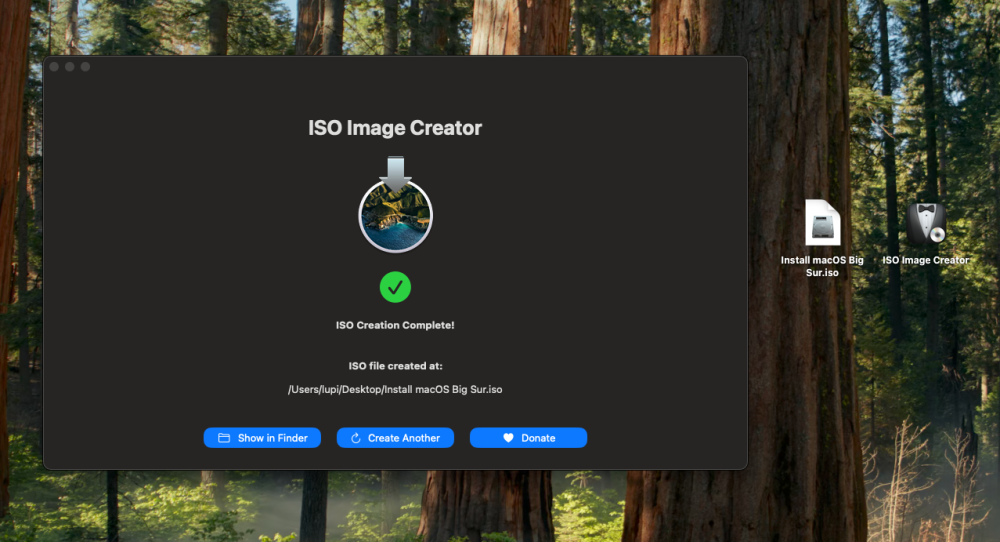Close the ISO Image Creator window
This screenshot has width=1000, height=542.
point(54,66)
